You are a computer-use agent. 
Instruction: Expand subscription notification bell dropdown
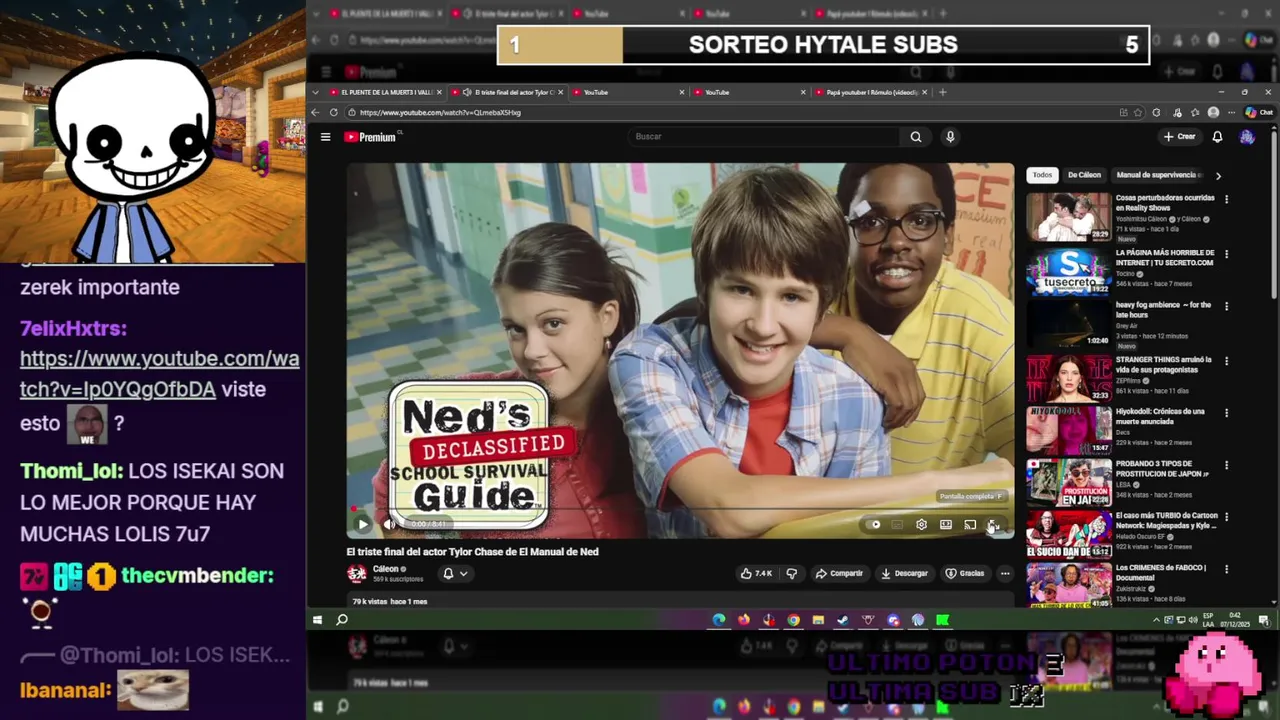[x=455, y=574]
